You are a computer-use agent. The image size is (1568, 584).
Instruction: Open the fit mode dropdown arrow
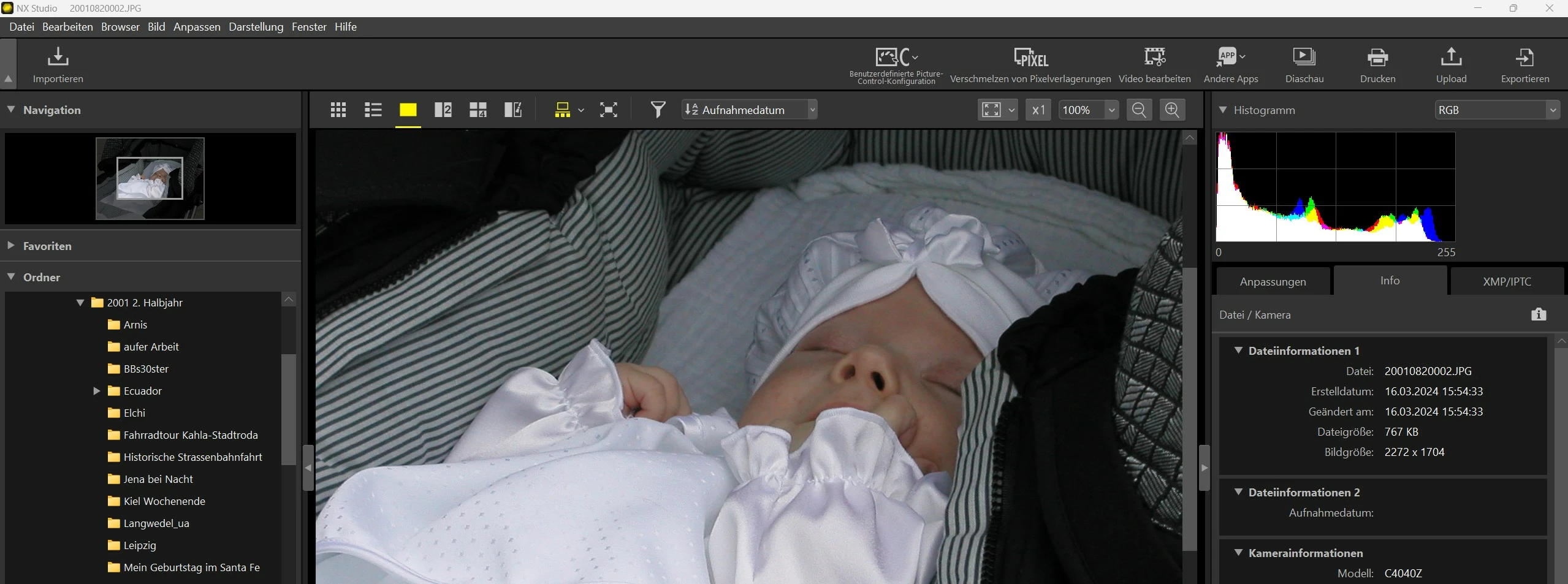pyautogui.click(x=1011, y=110)
